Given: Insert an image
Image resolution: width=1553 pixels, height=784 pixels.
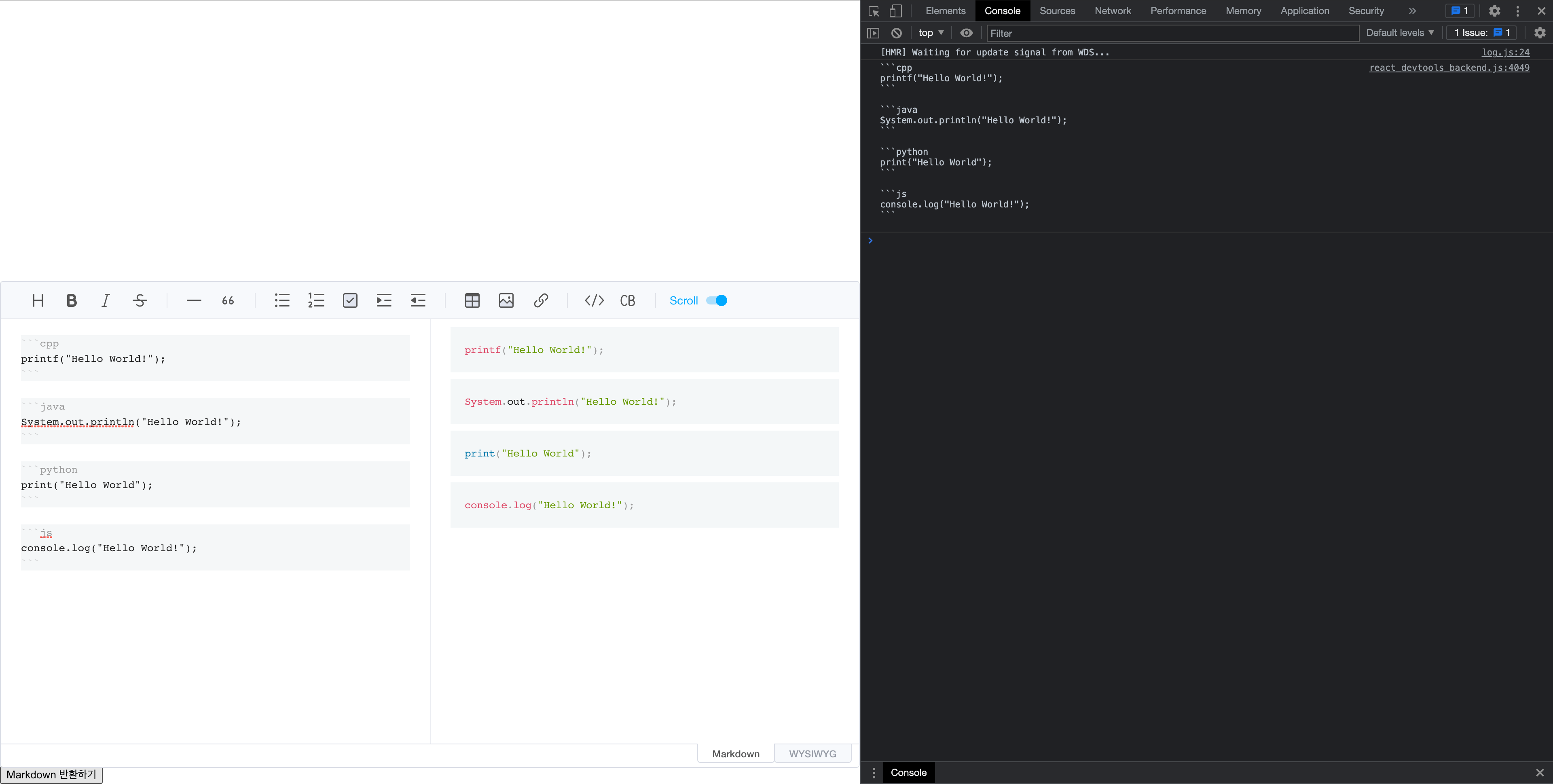Looking at the screenshot, I should pyautogui.click(x=506, y=300).
